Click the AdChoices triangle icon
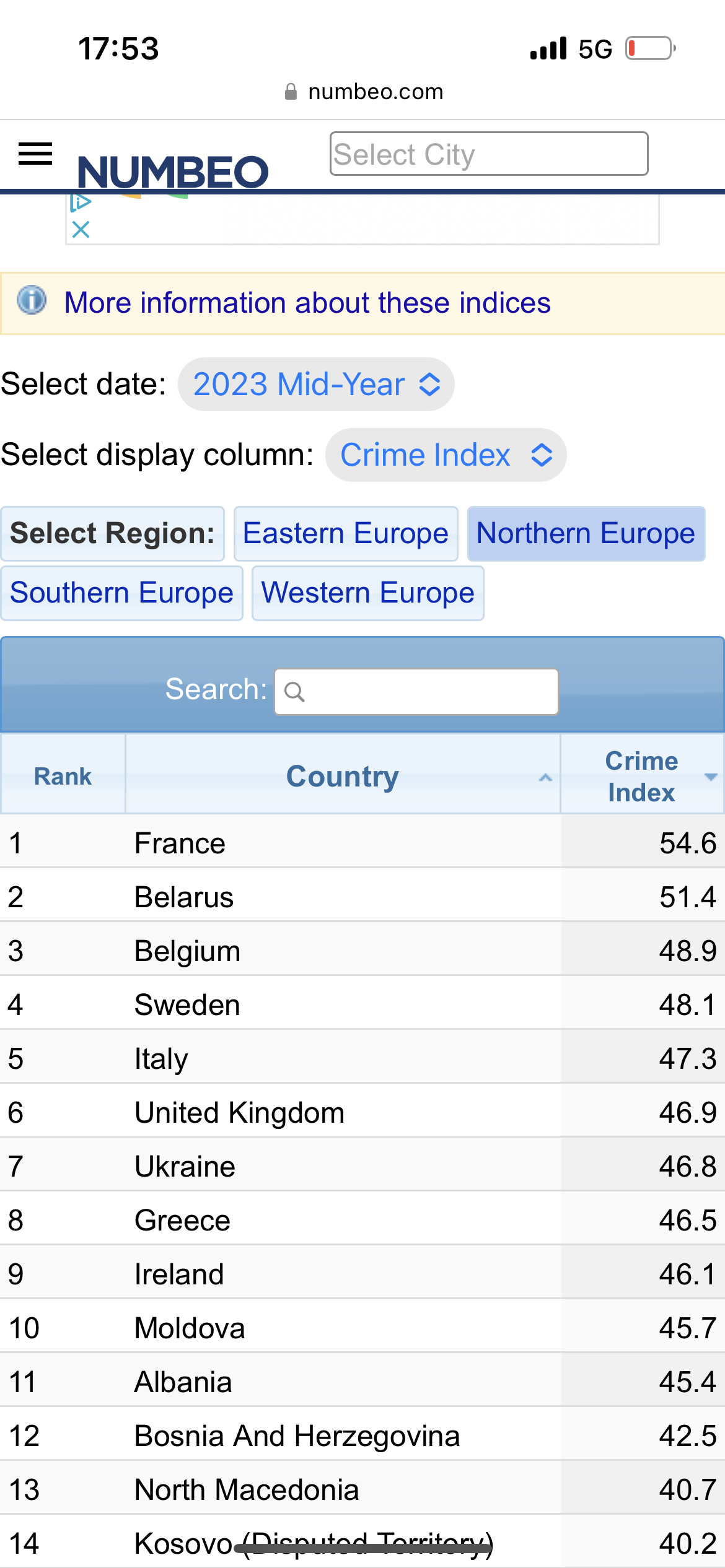725x1568 pixels. pyautogui.click(x=81, y=203)
